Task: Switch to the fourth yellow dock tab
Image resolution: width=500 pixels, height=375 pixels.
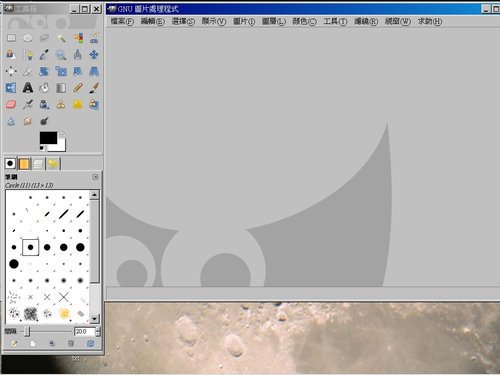Action: point(53,164)
